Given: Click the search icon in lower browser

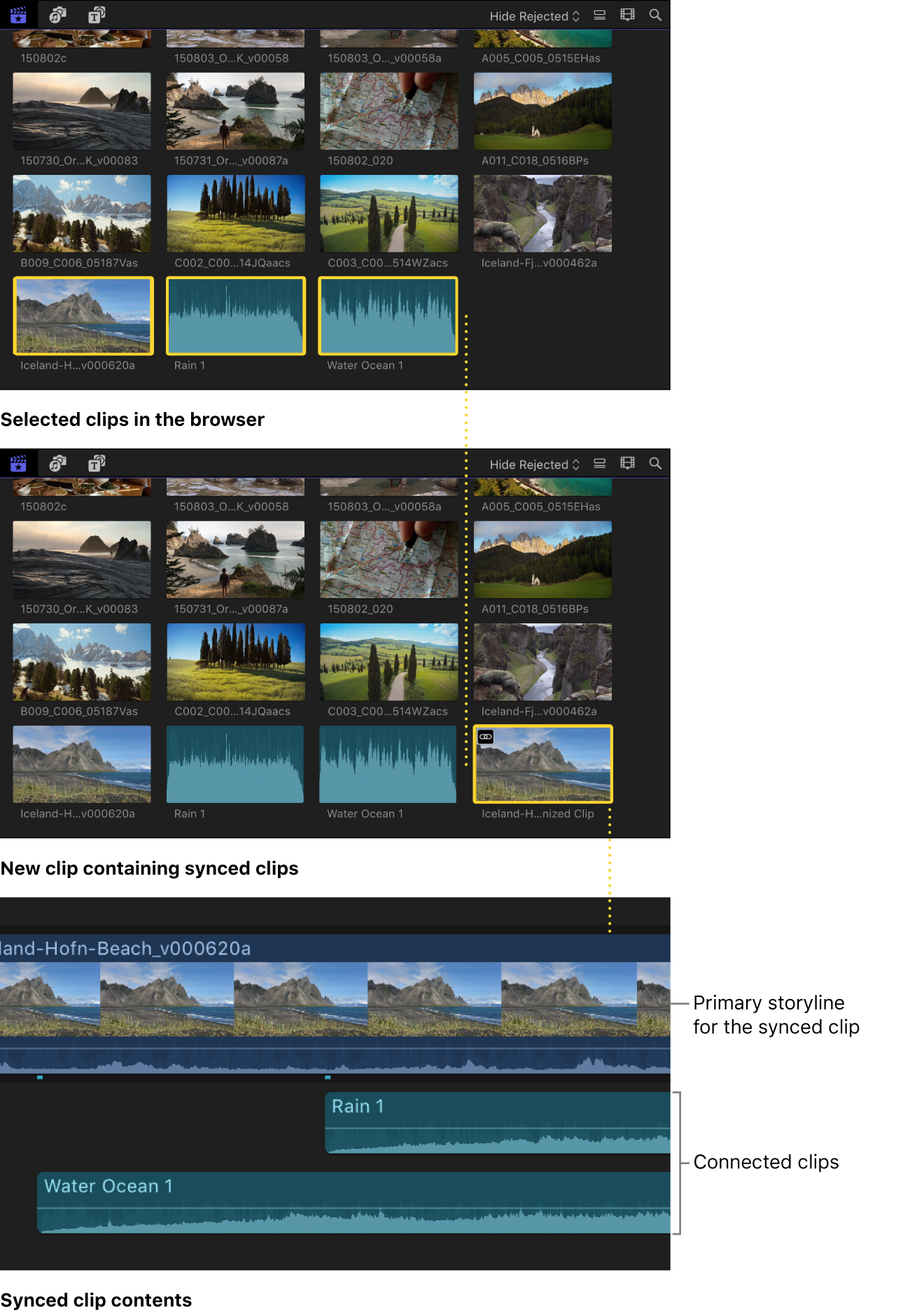Looking at the screenshot, I should tap(655, 463).
